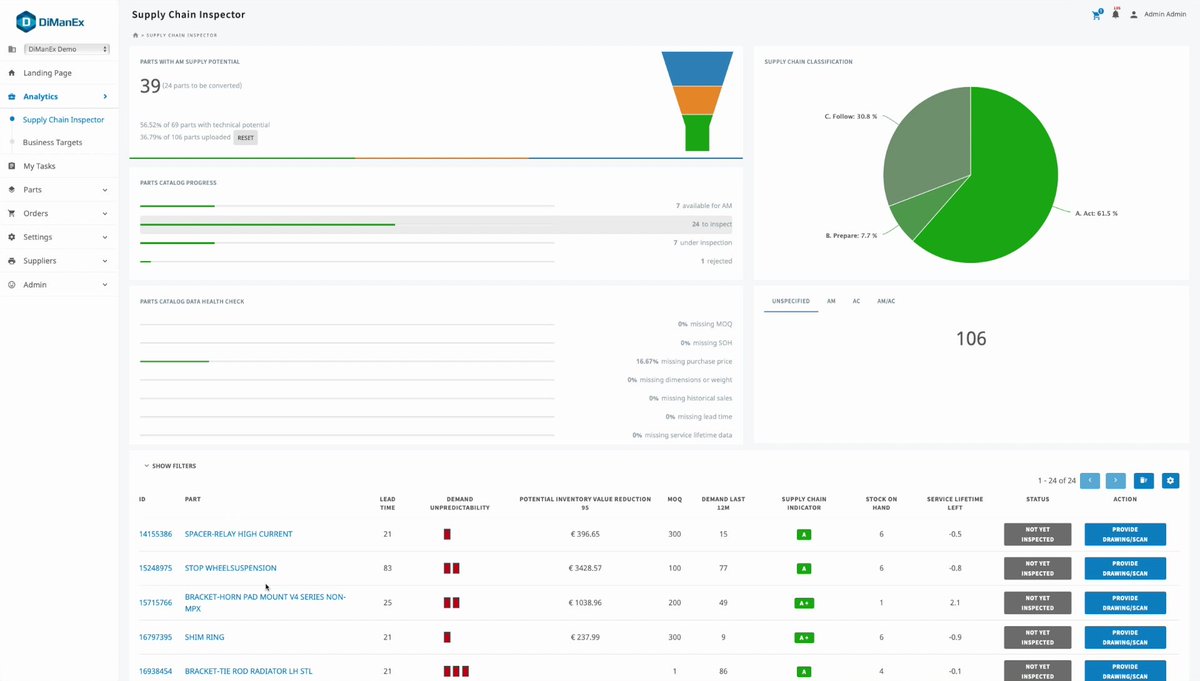Open the DiManEx Demo company dropdown

click(66, 49)
